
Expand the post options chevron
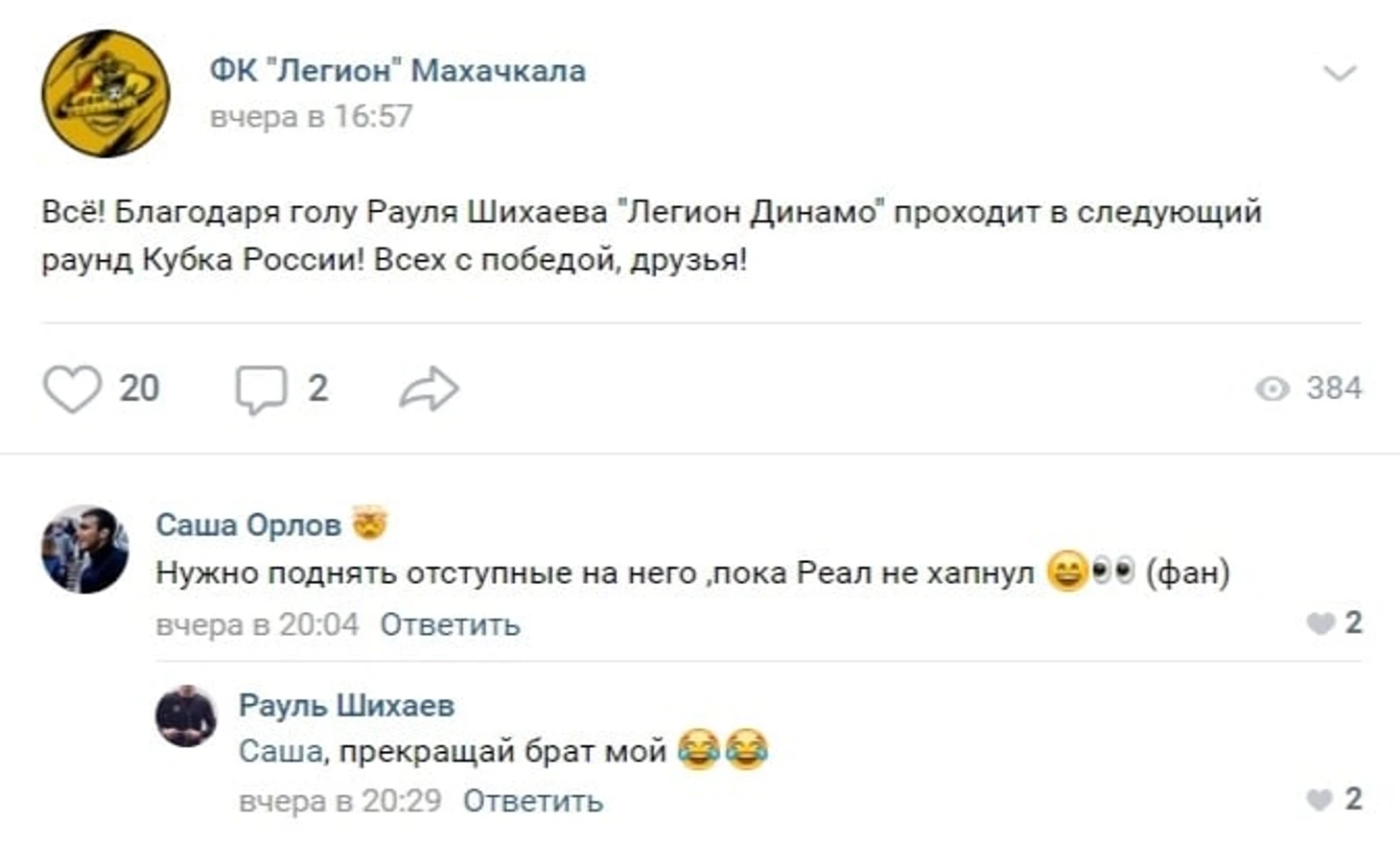pos(1339,73)
